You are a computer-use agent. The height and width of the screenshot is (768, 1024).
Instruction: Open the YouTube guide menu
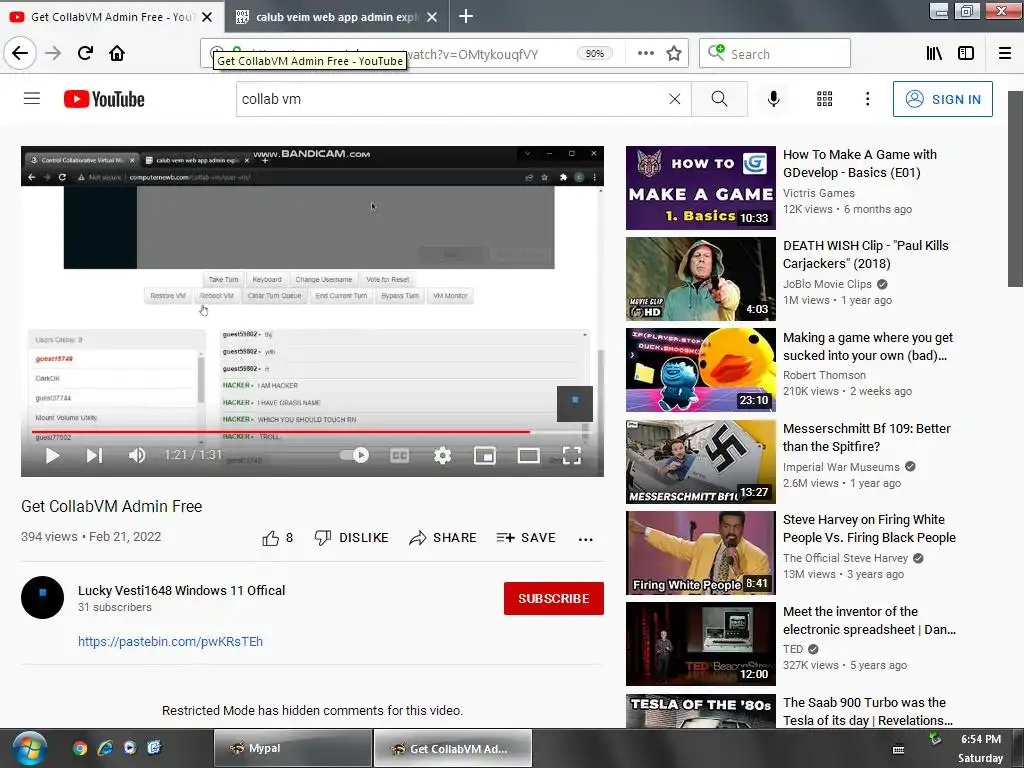click(x=32, y=99)
